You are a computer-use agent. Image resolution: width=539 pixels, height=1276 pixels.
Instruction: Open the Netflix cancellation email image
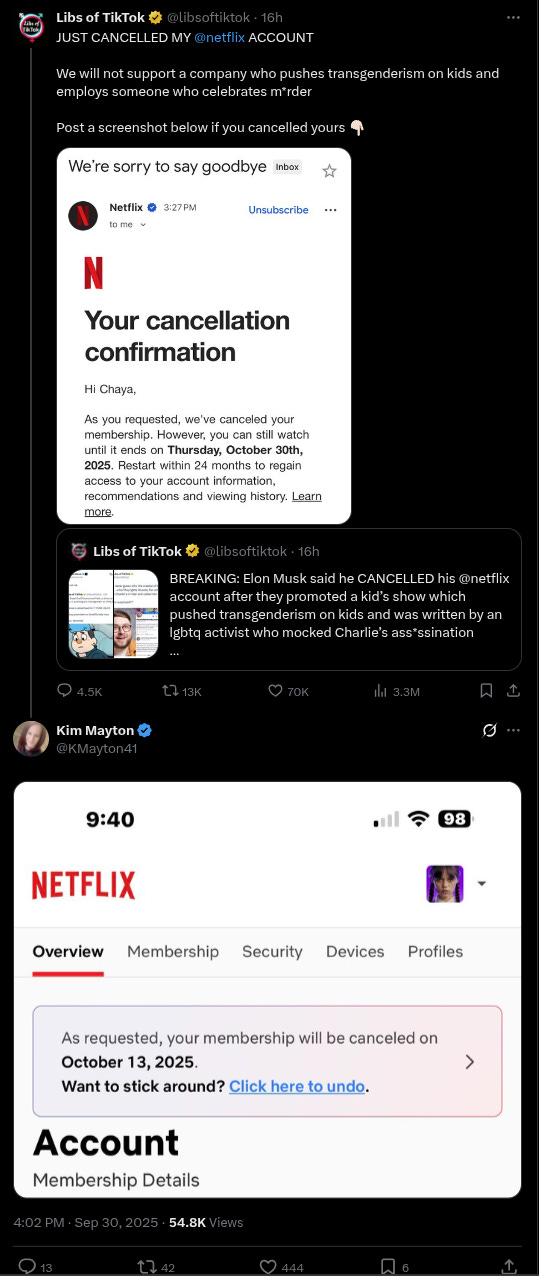204,336
